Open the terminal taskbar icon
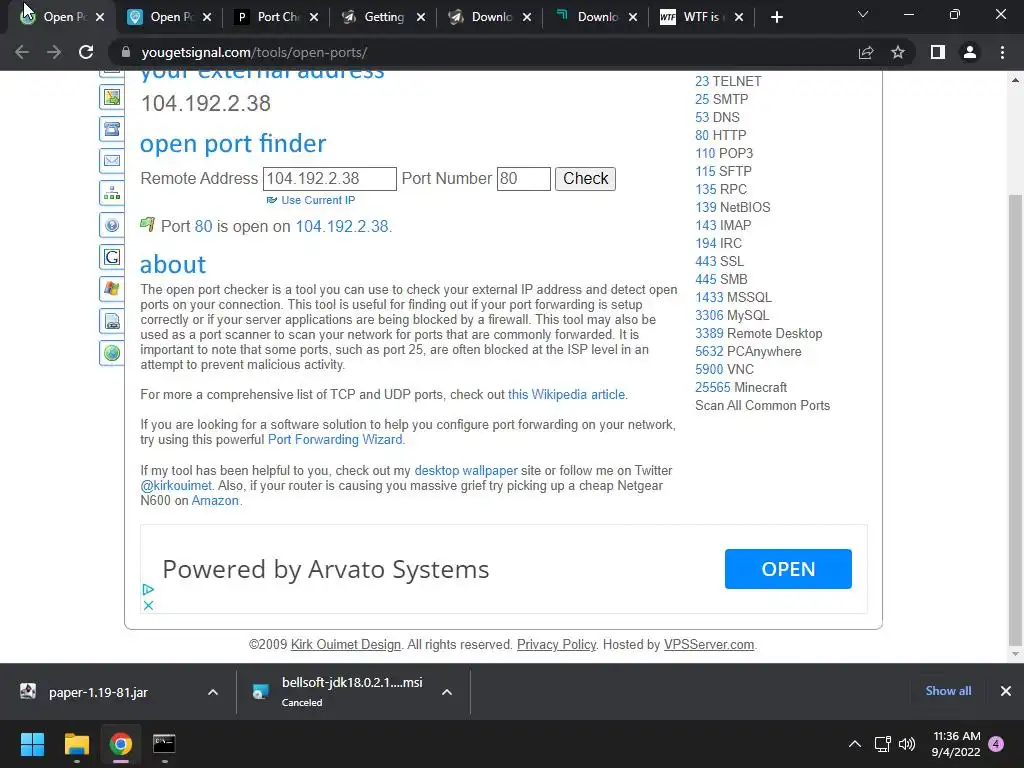1024x768 pixels. click(x=164, y=744)
